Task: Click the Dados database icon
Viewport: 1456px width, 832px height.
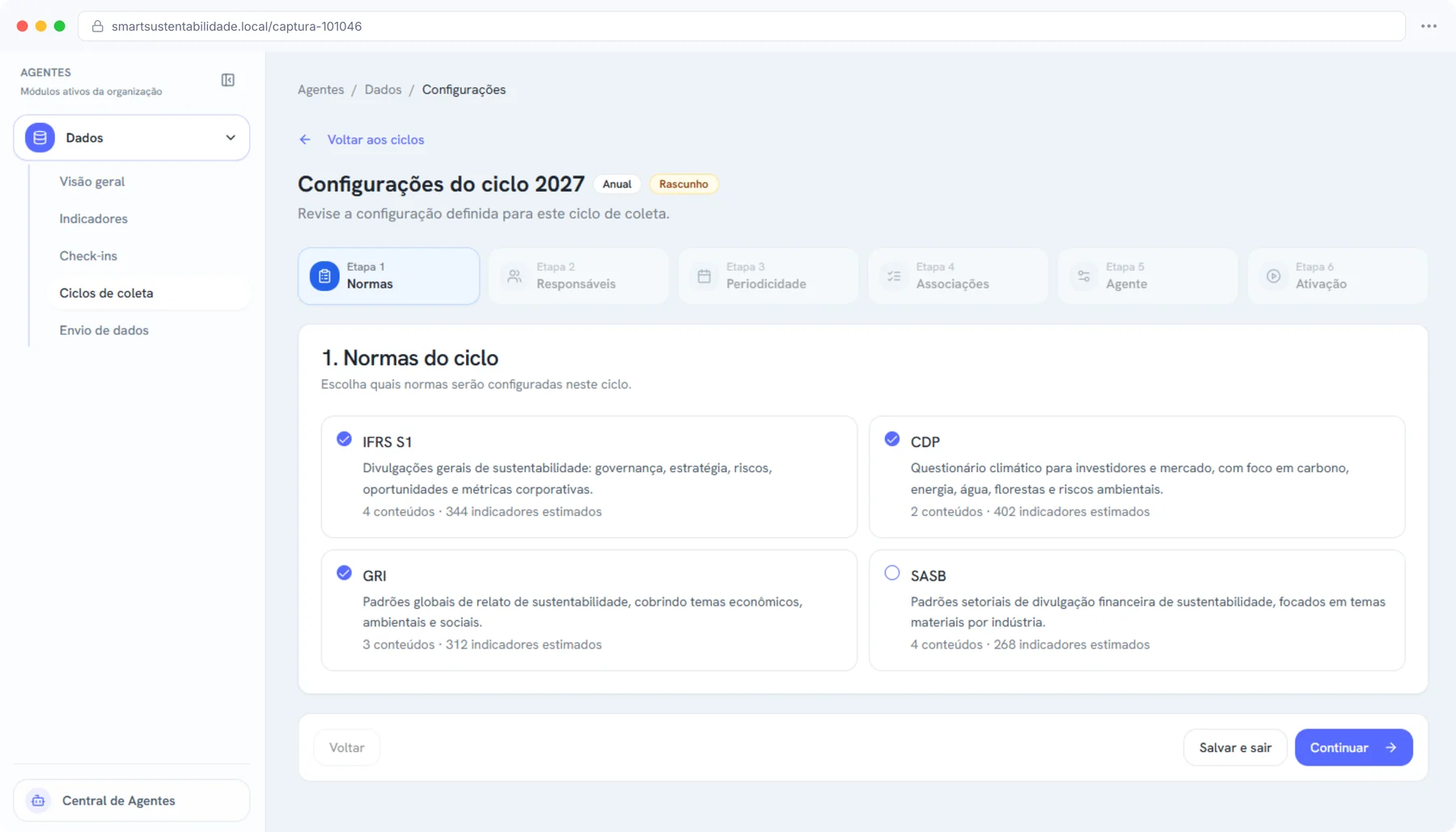Action: [x=40, y=137]
